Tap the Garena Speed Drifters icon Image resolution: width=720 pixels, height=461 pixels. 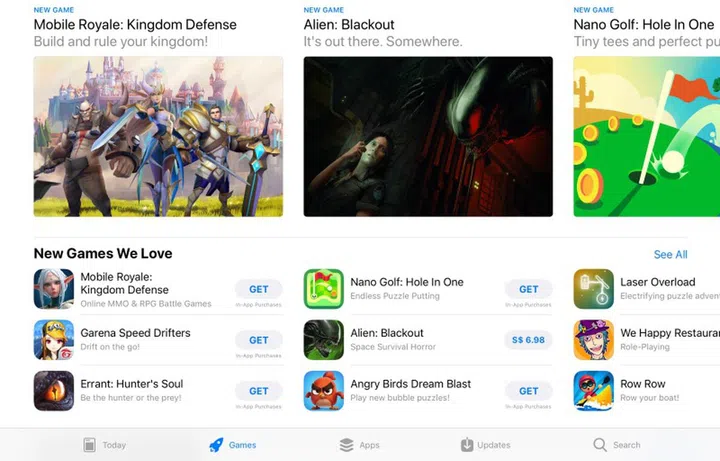pyautogui.click(x=54, y=340)
